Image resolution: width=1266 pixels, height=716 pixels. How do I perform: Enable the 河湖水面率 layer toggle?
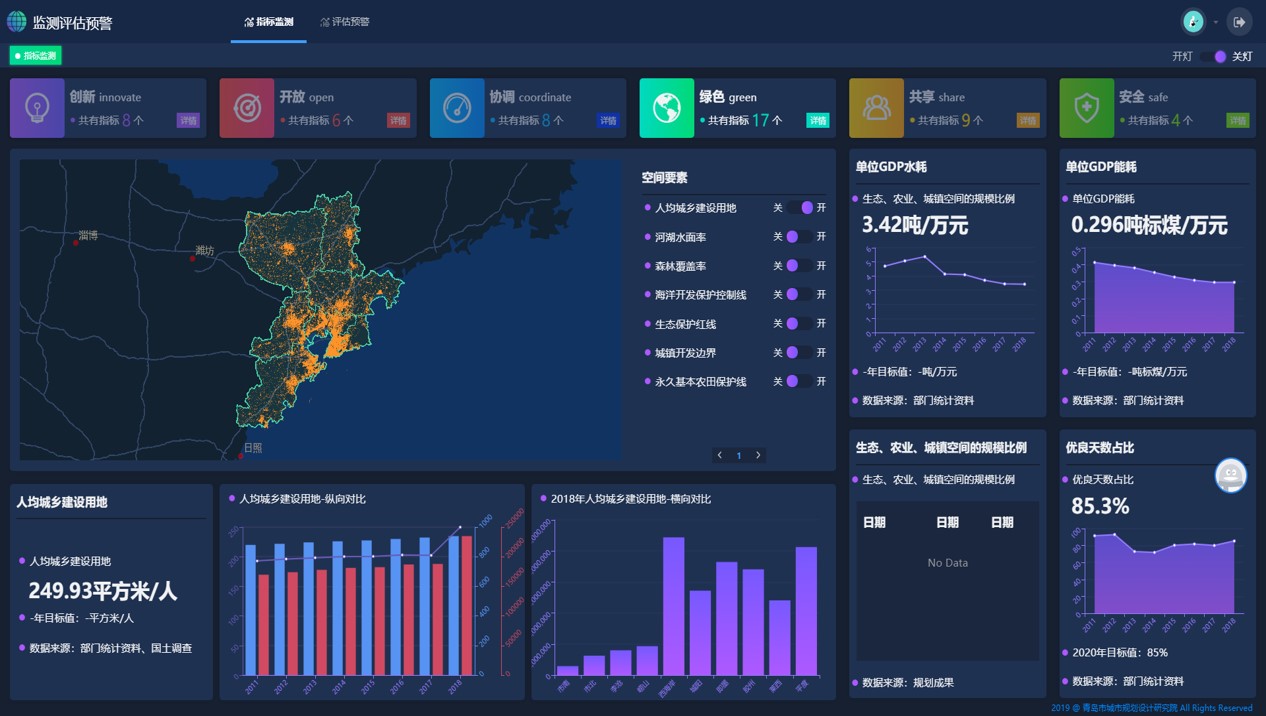click(x=799, y=237)
